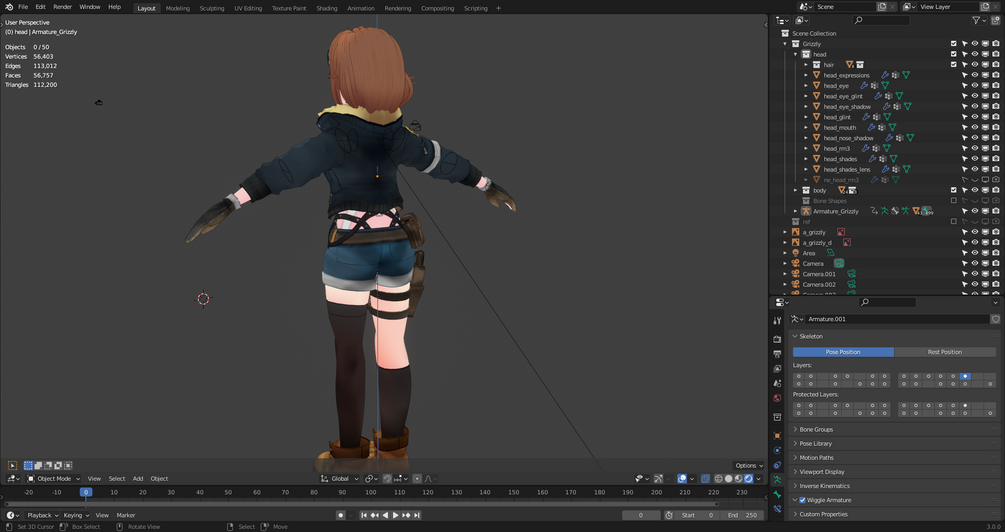Toggle the Wiggle Armature checkbox
Screen dimensions: 1005x532
(802, 500)
